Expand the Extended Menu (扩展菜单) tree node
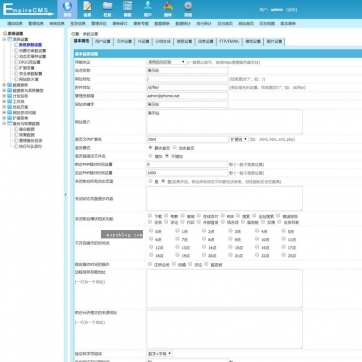Image resolution: width=362 pixels, height=362 pixels. click(x=4, y=118)
